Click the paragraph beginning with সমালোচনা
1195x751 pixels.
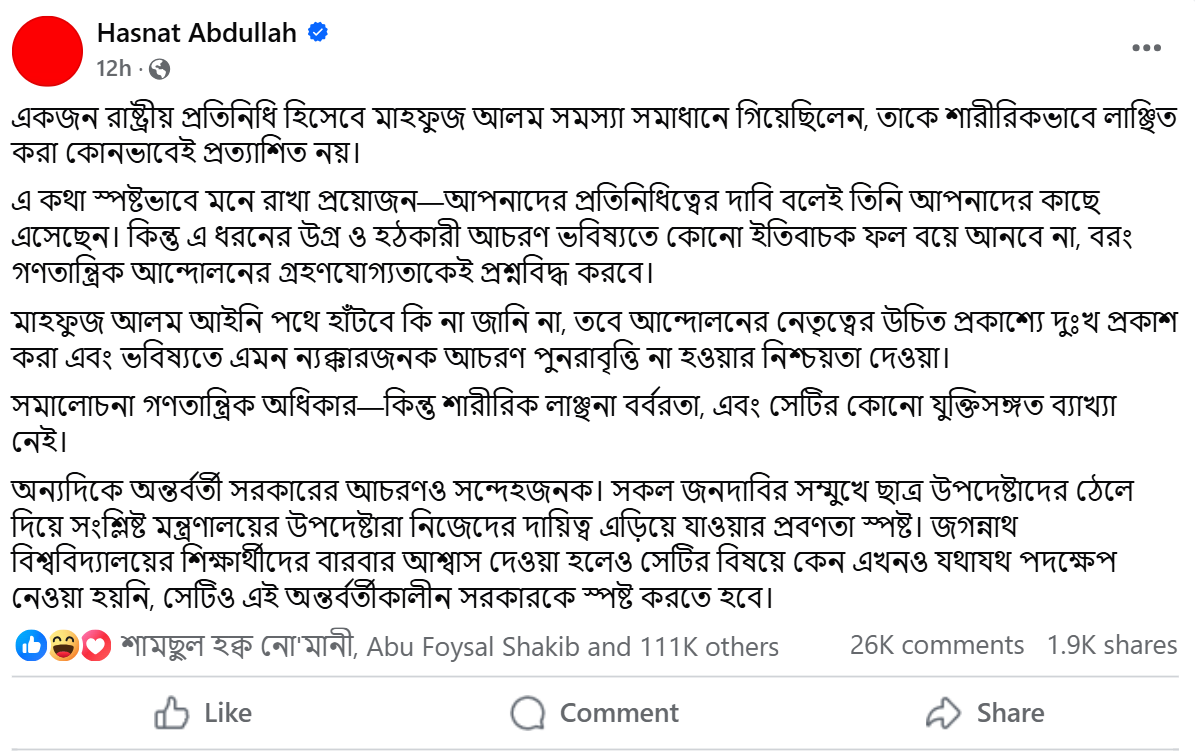coord(570,423)
